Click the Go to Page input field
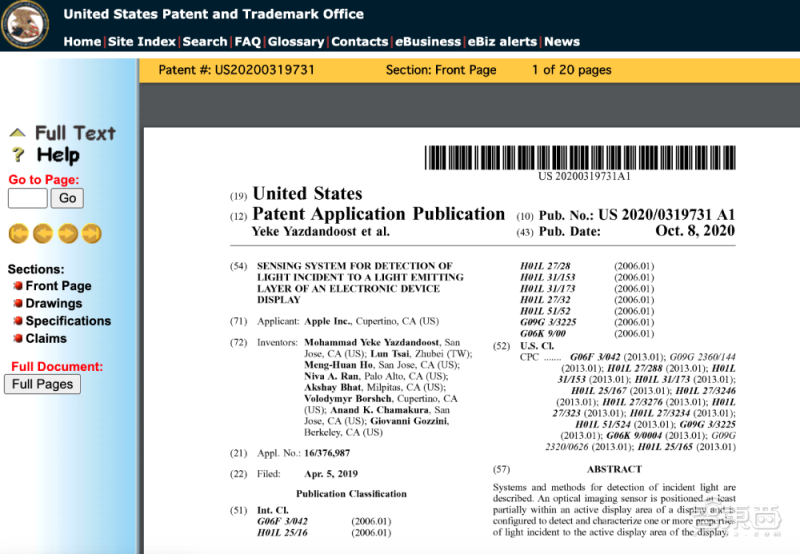The width and height of the screenshot is (800, 554). pyautogui.click(x=28, y=198)
